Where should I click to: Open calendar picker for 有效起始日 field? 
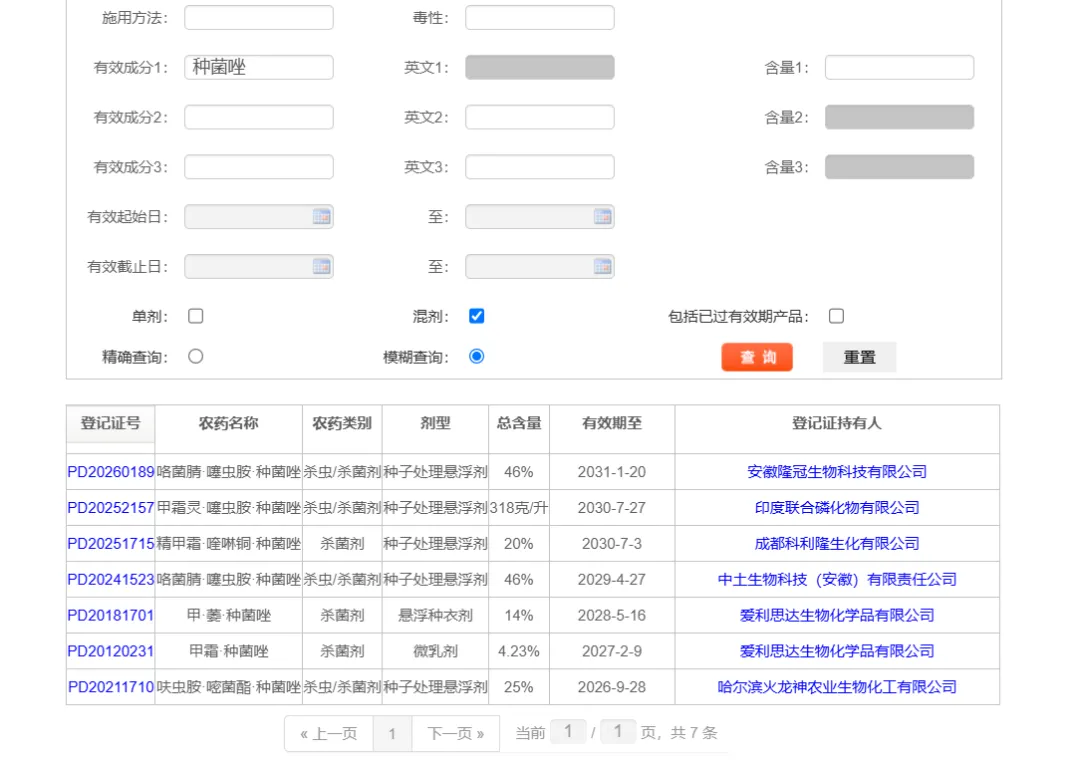pyautogui.click(x=323, y=216)
